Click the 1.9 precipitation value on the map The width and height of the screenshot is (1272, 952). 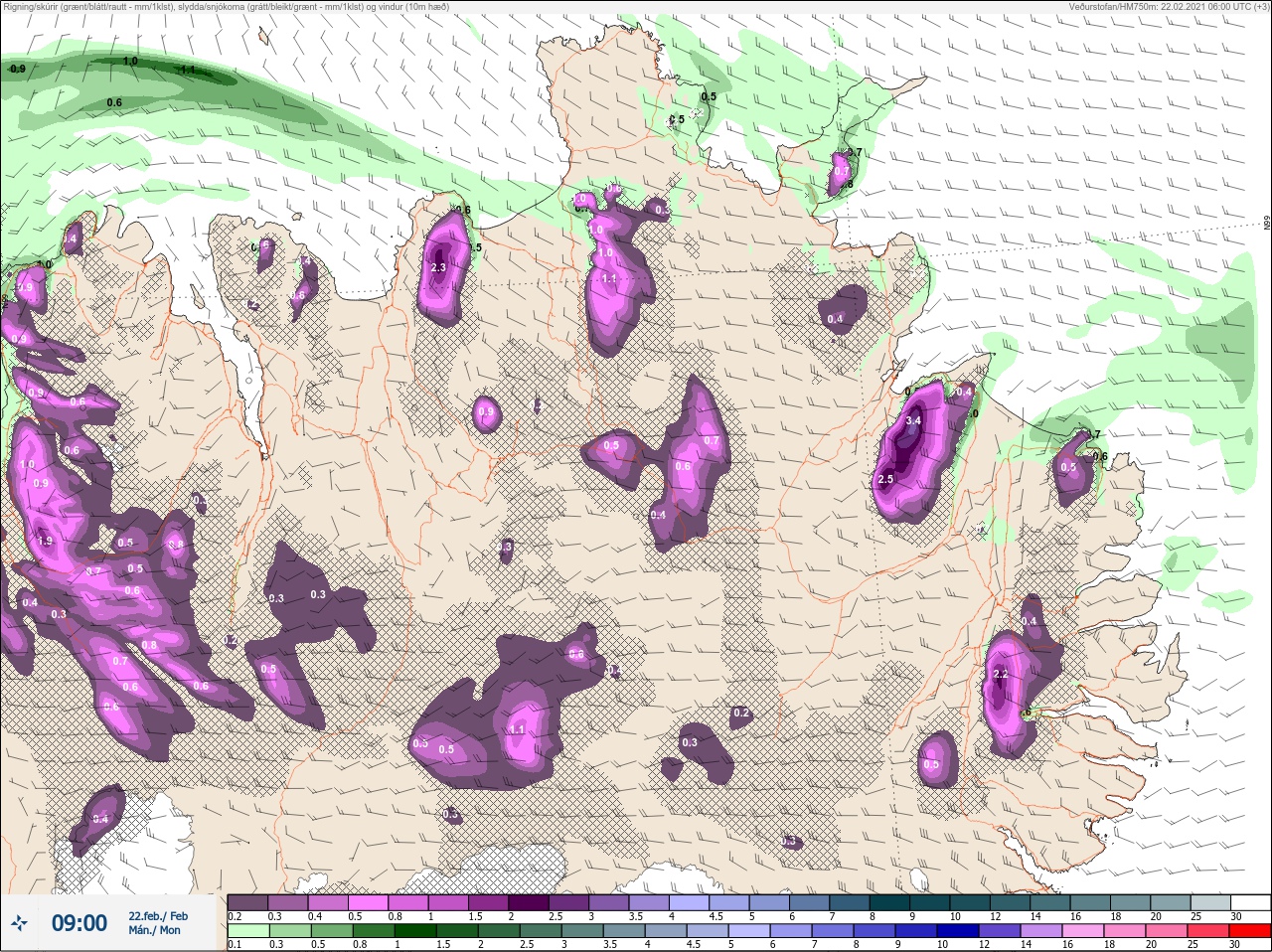click(45, 542)
